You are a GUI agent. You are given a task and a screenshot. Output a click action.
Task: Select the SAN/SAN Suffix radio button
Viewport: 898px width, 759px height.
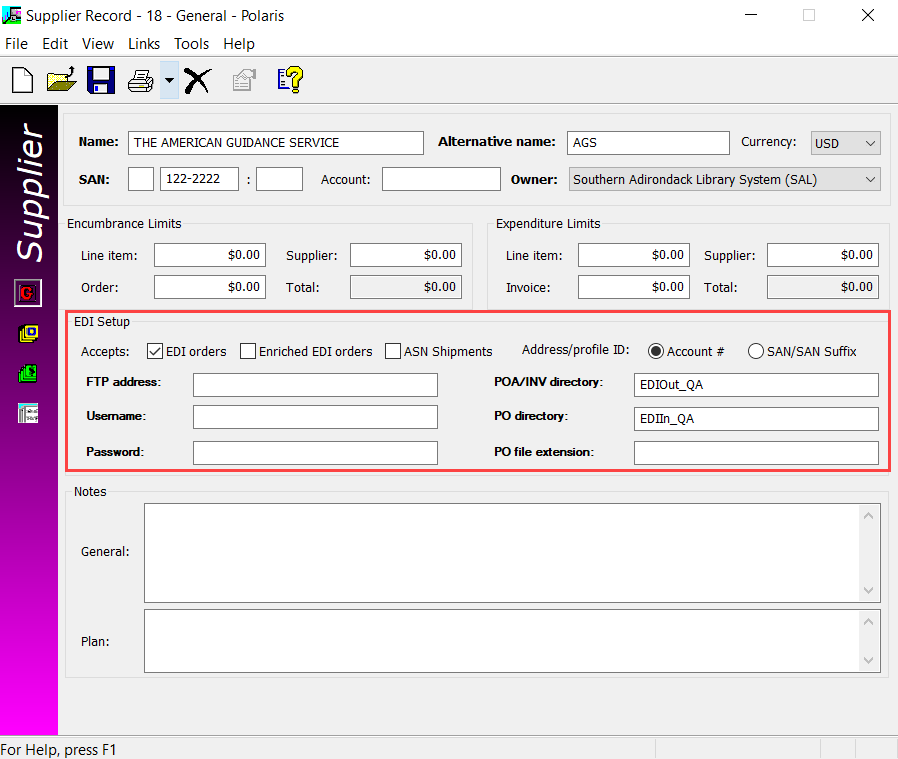756,351
